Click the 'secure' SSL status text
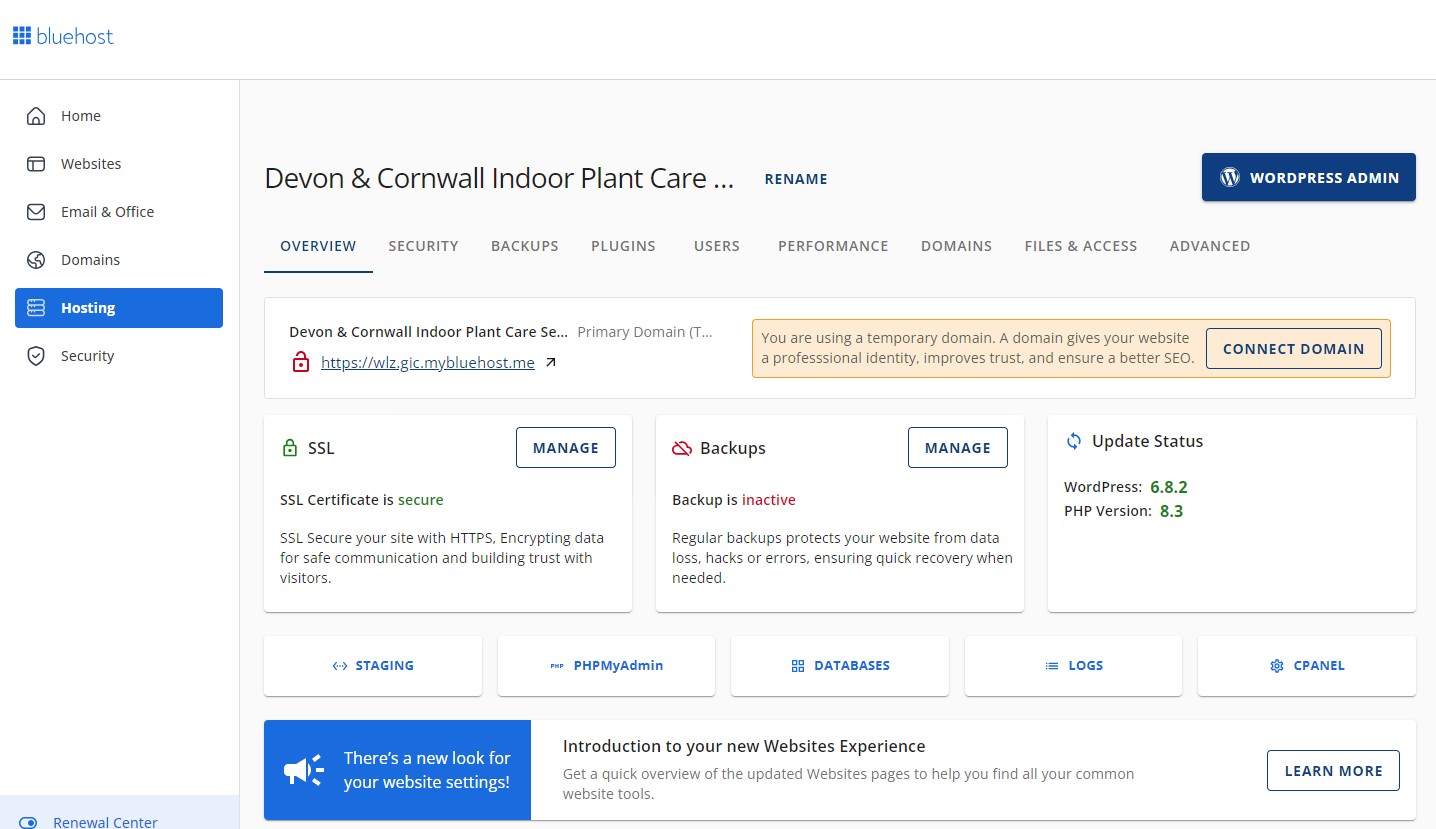Image resolution: width=1436 pixels, height=829 pixels. point(421,500)
